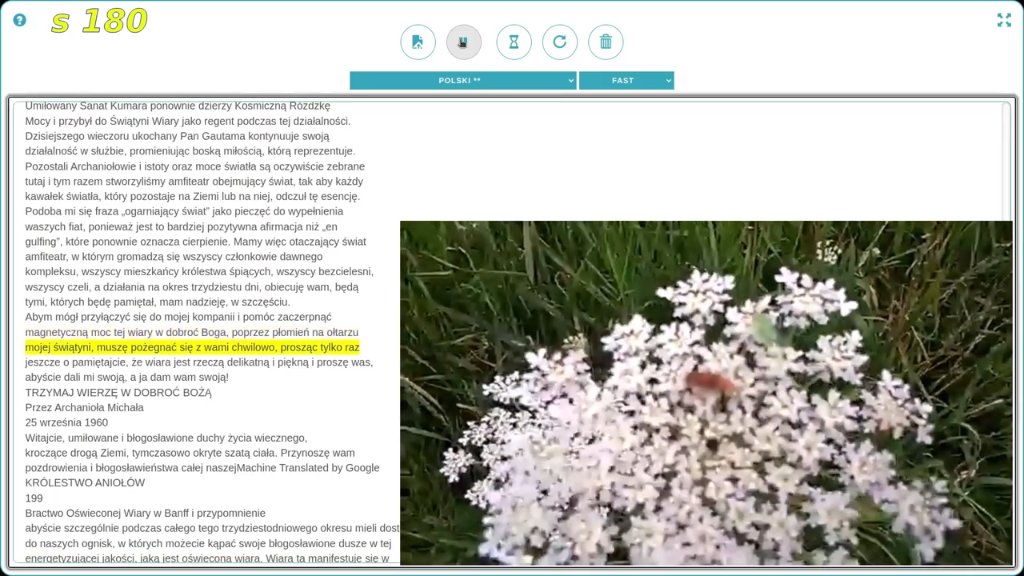Click the flower video overlay
This screenshot has height=576, width=1024.
[706, 392]
